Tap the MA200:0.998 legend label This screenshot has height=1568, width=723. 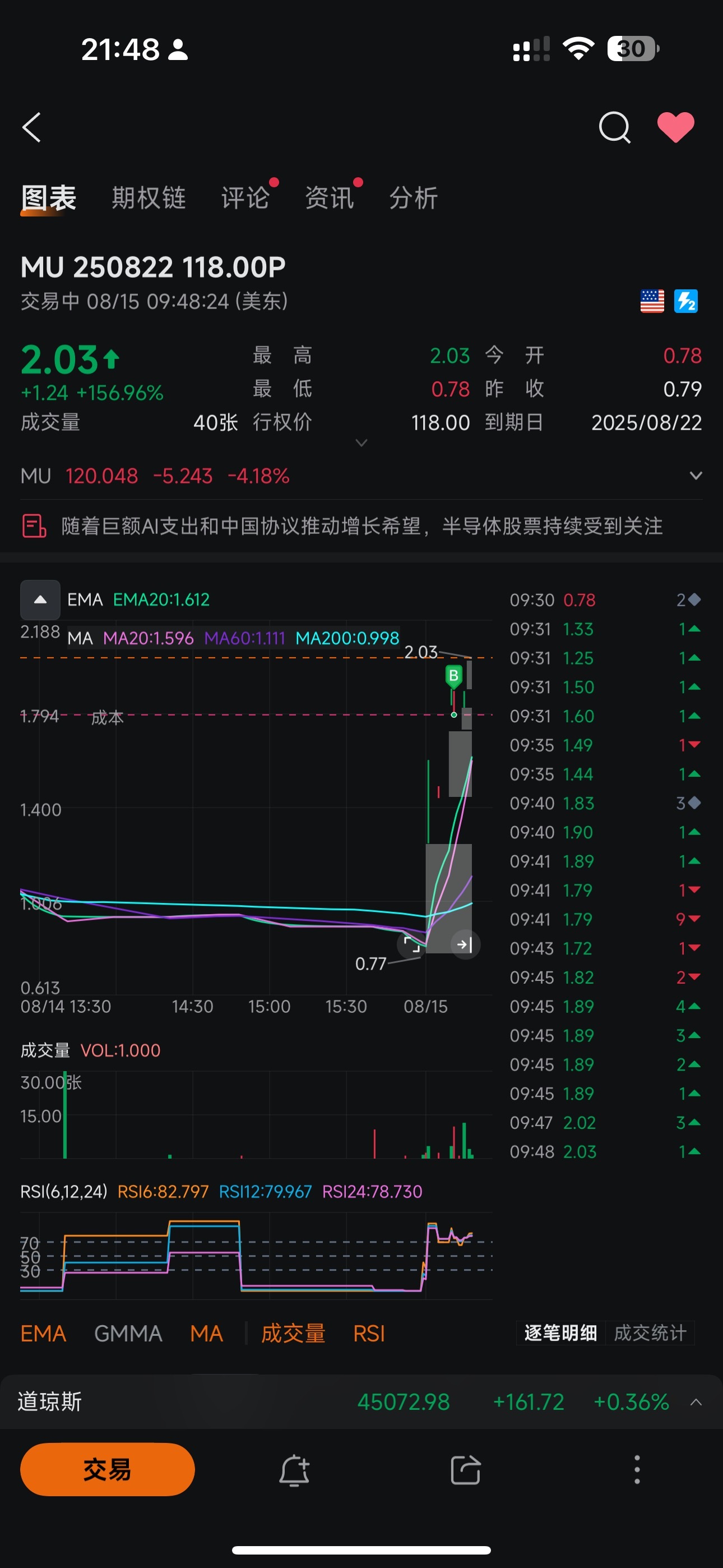tap(347, 638)
